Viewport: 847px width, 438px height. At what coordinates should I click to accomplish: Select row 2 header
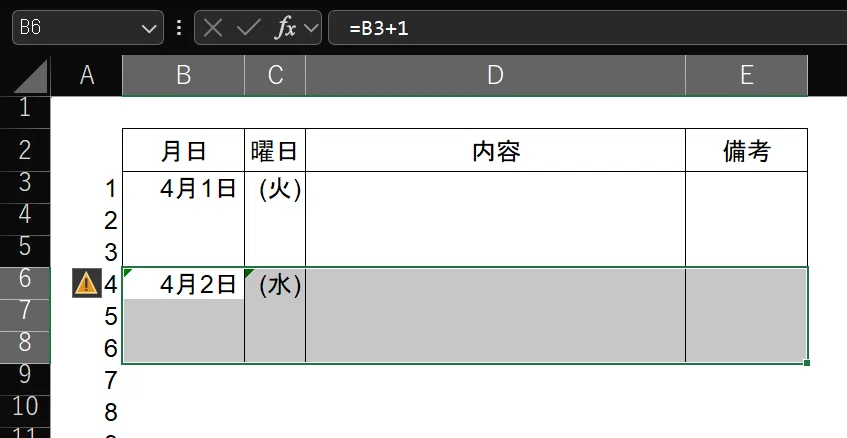(x=25, y=150)
